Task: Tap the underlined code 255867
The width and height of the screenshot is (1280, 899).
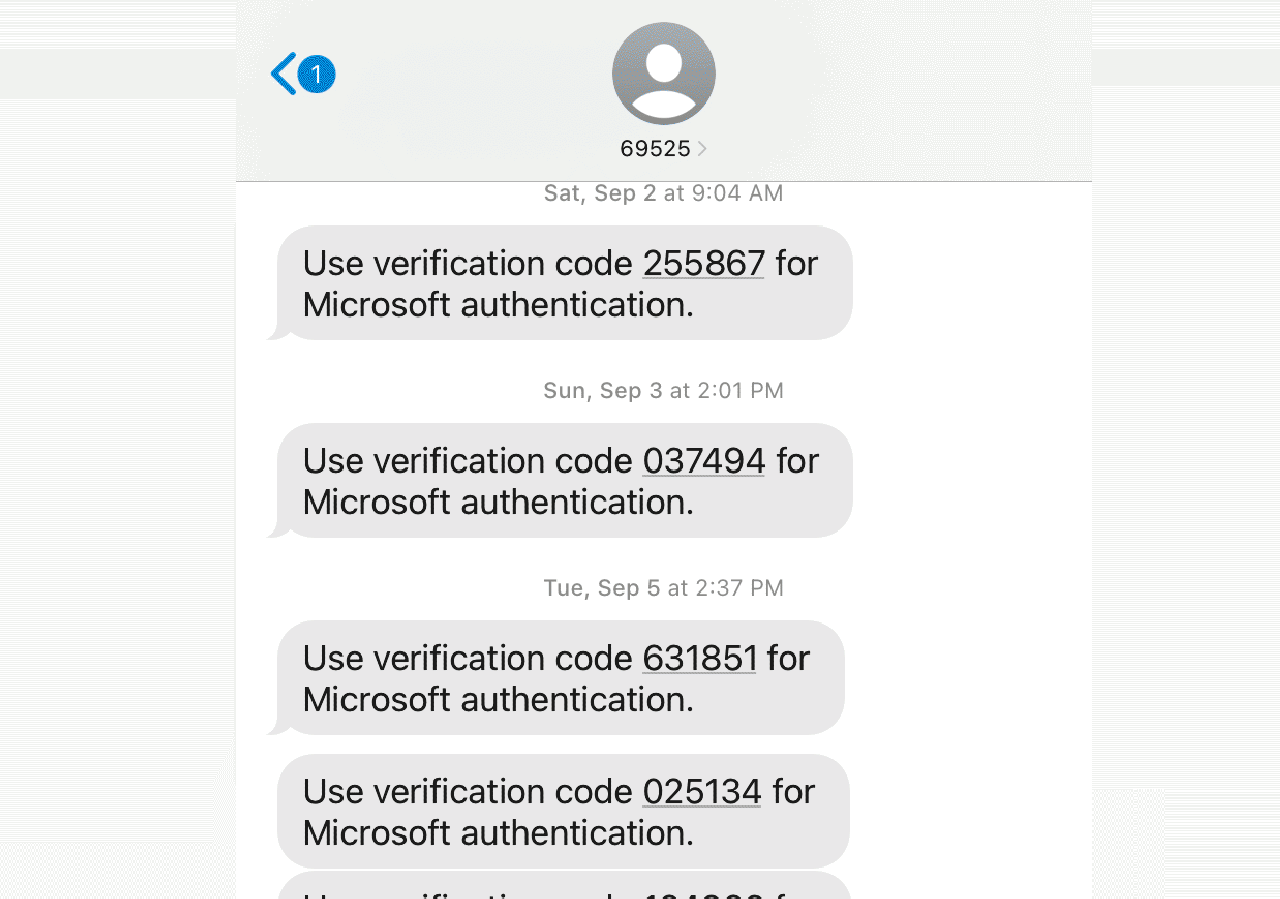Action: (703, 263)
